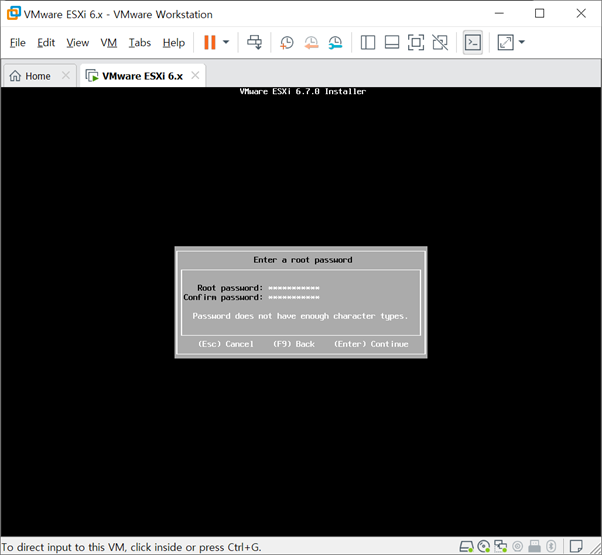Pause the virtual machine
Image resolution: width=602 pixels, height=555 pixels.
pyautogui.click(x=210, y=42)
